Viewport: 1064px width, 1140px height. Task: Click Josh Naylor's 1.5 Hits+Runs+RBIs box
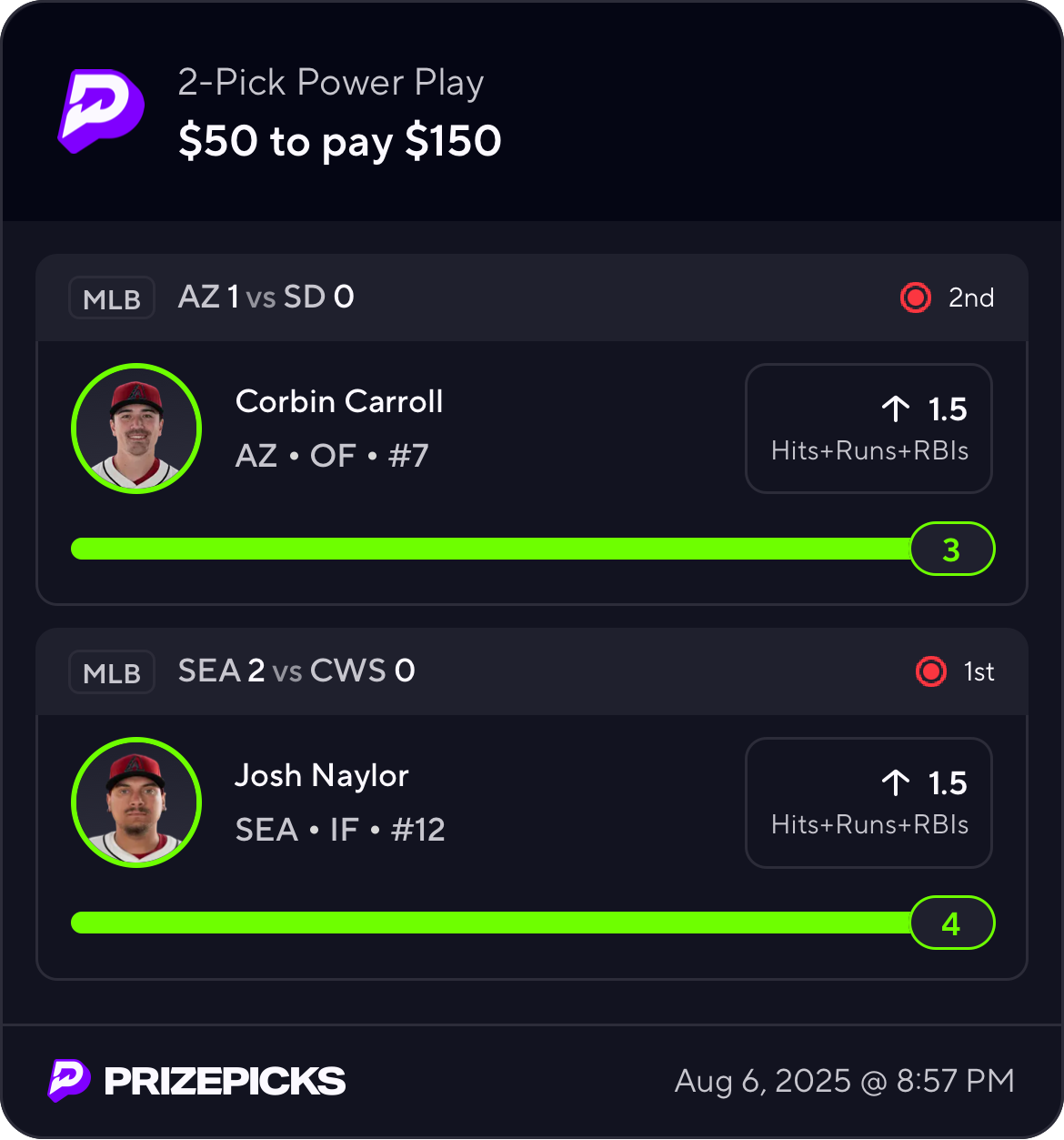point(868,802)
